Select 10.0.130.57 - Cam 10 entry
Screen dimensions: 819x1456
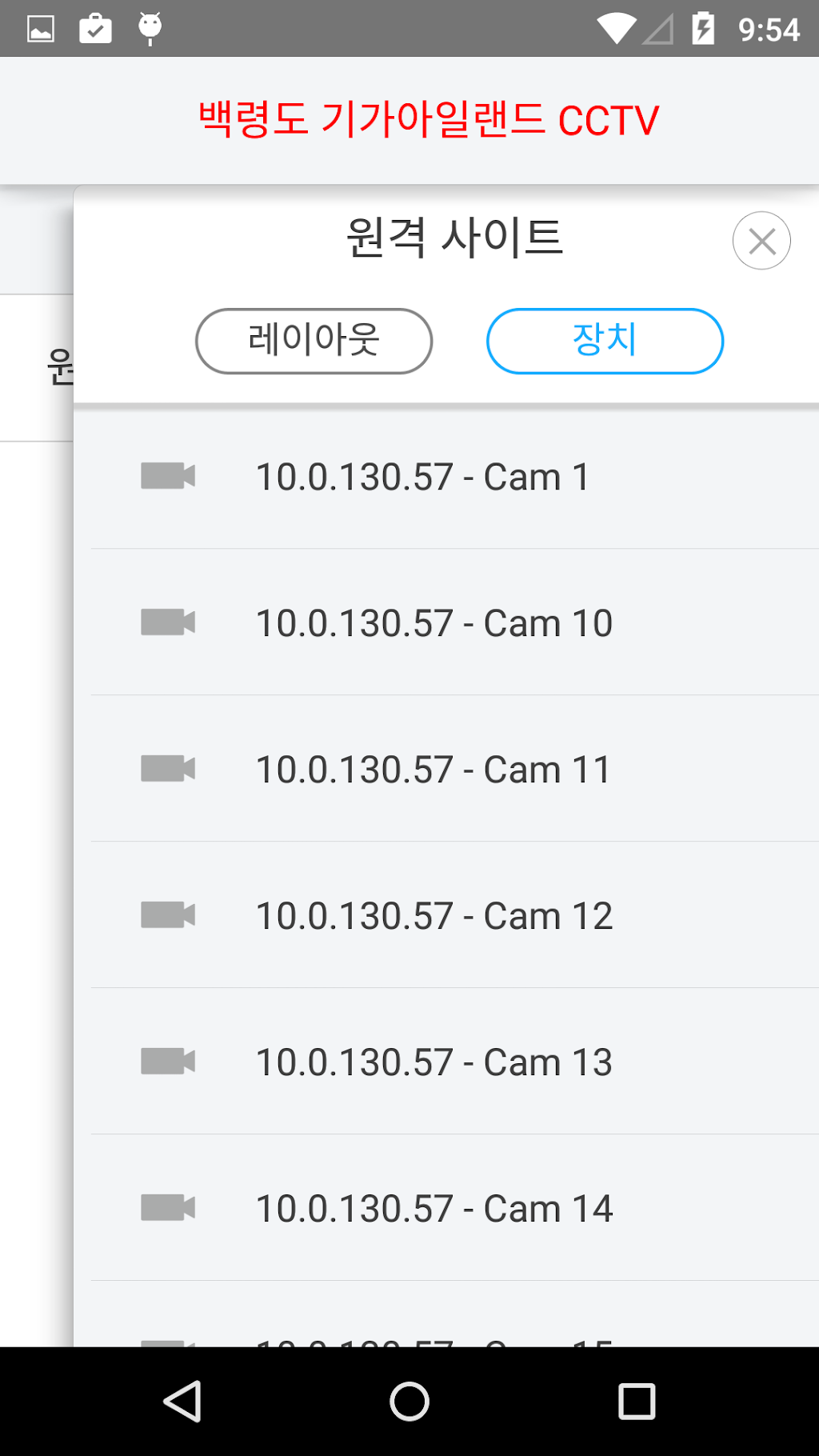[433, 624]
